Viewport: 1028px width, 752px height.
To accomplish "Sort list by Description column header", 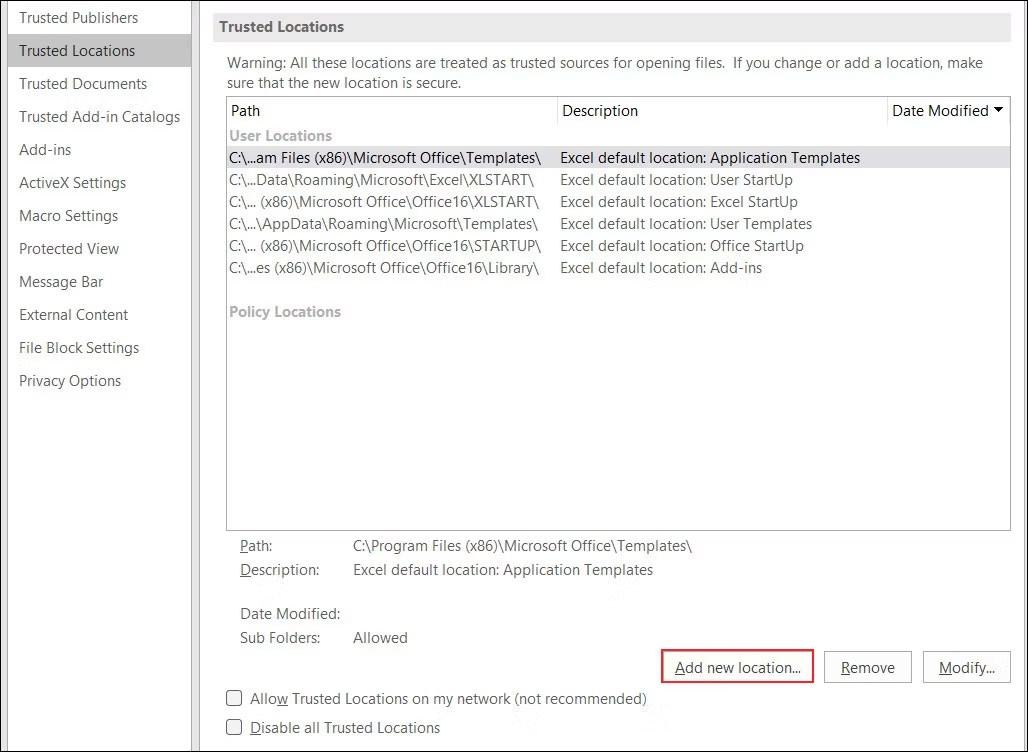I will pyautogui.click(x=720, y=111).
